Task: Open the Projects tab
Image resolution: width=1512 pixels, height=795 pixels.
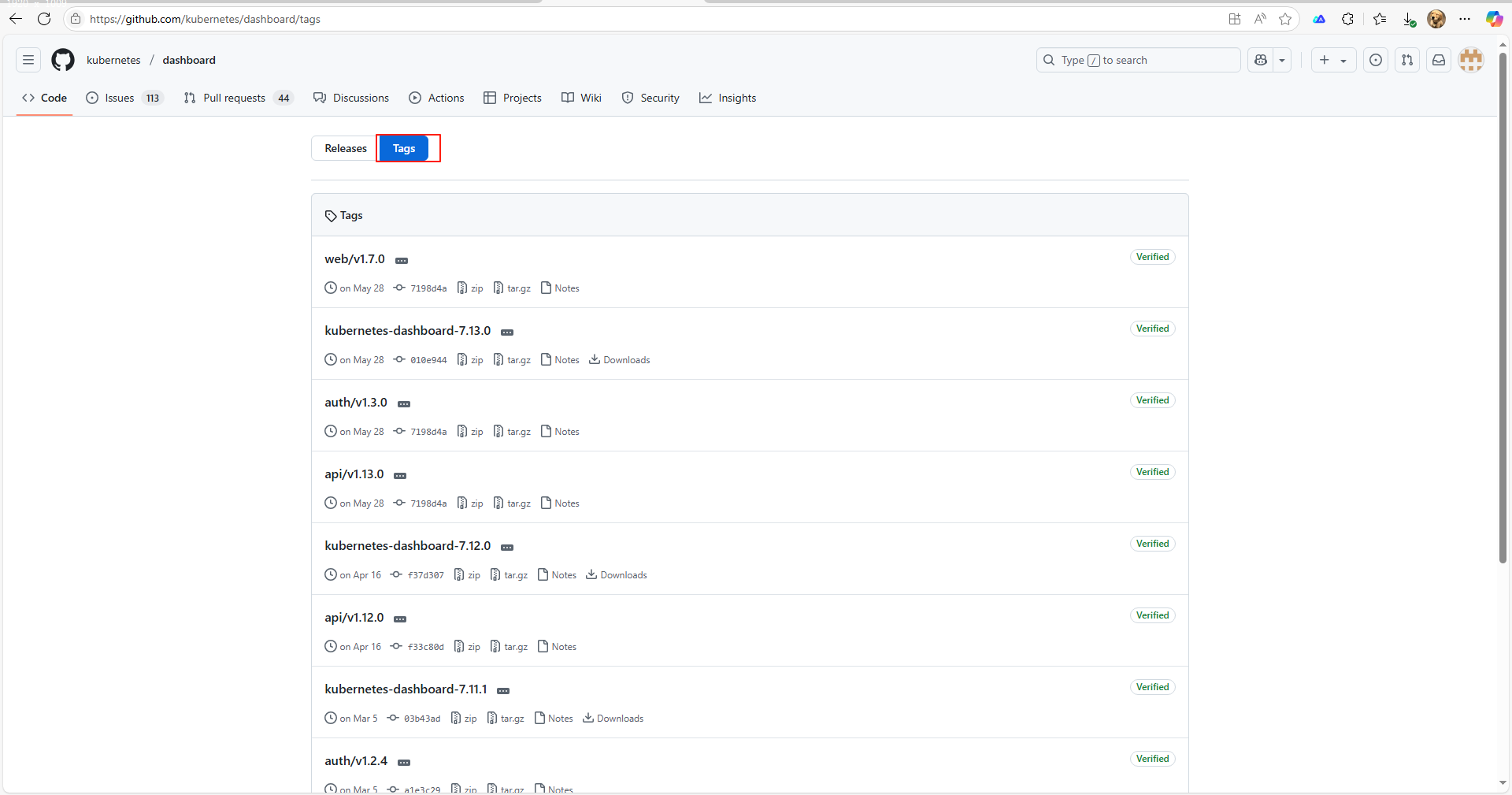Action: 513,98
